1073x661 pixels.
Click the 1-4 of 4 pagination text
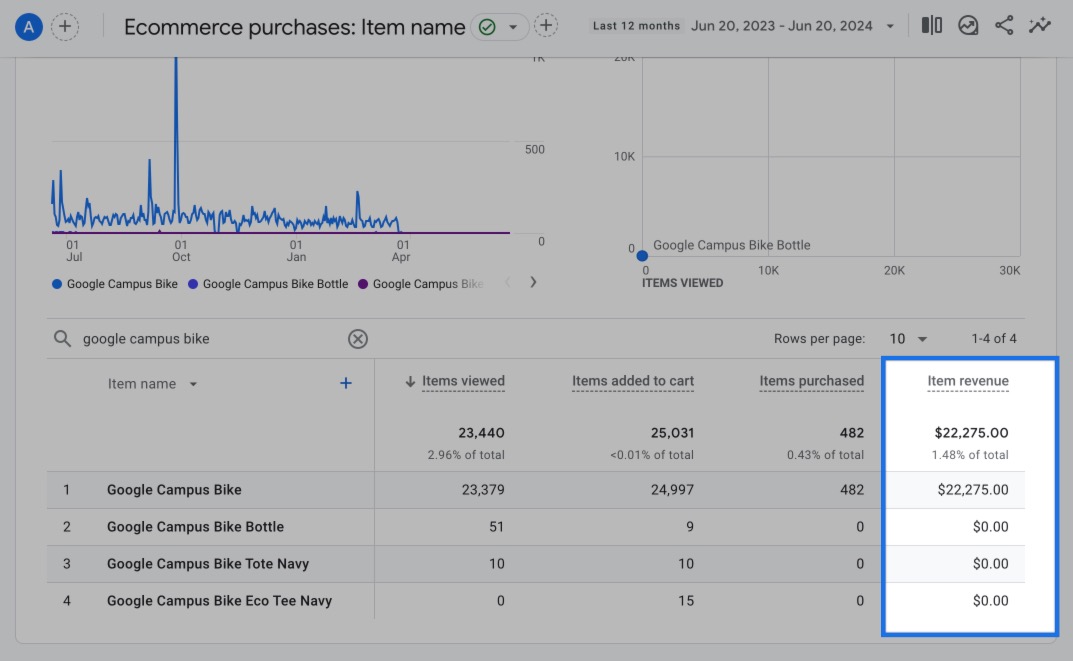(994, 339)
